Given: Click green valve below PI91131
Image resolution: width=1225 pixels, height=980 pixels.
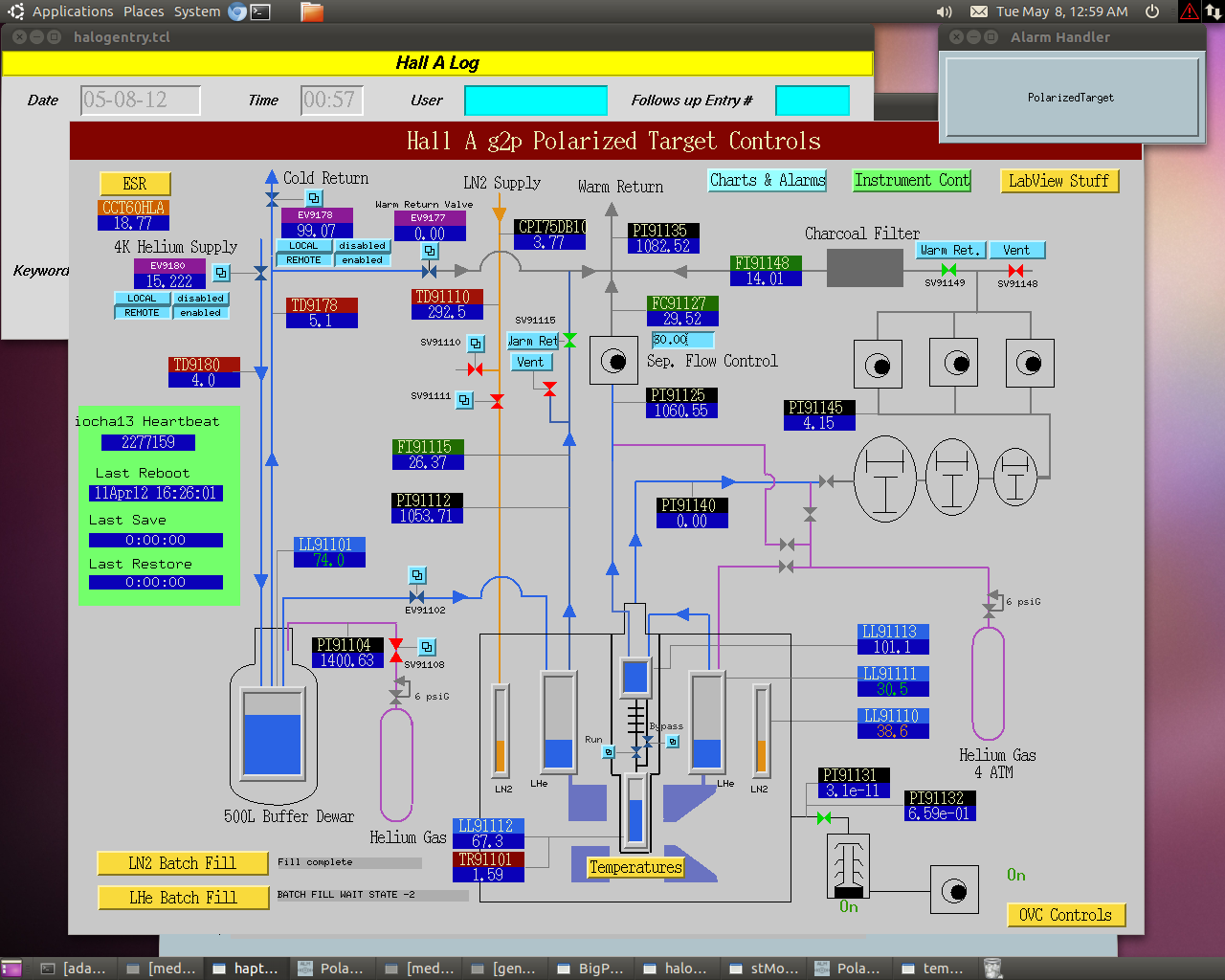Looking at the screenshot, I should tap(823, 818).
